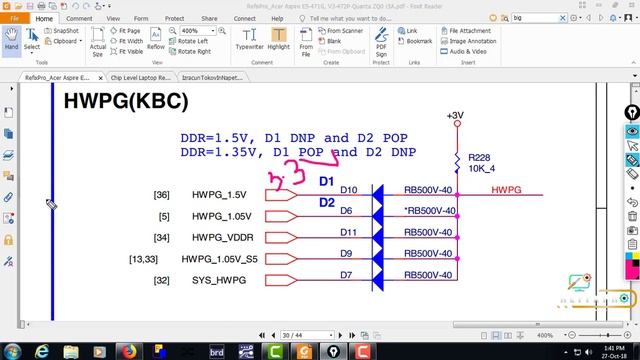Viewport: 640px width, 360px height.
Task: Go to the first page
Action: [262, 336]
